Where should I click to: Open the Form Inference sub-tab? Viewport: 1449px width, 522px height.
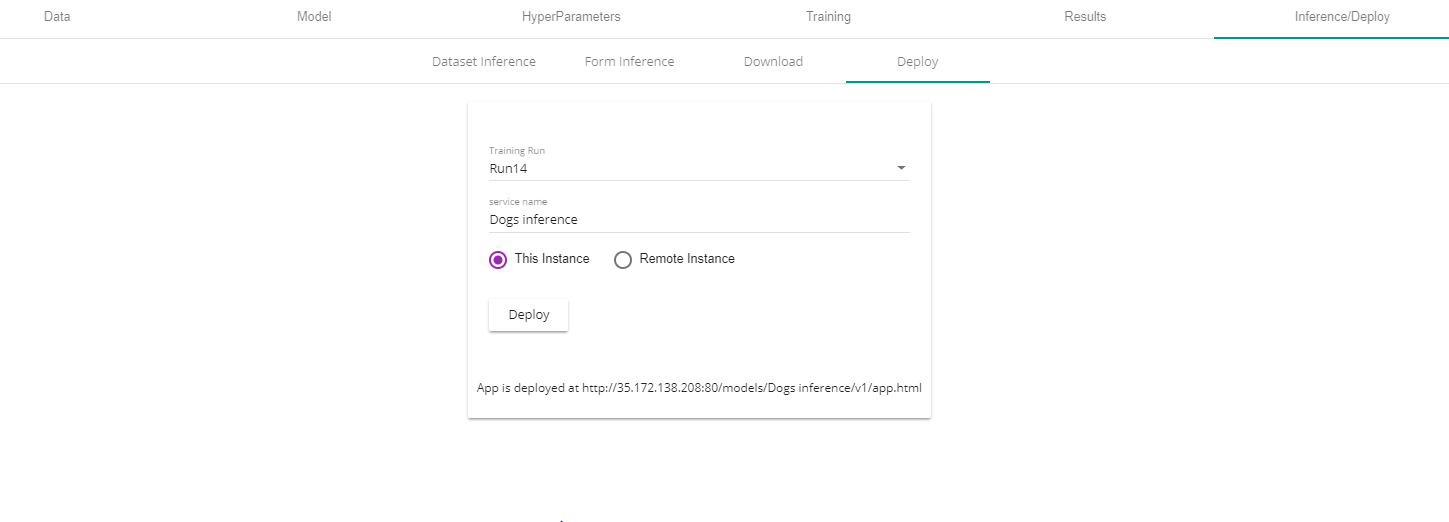coord(629,62)
